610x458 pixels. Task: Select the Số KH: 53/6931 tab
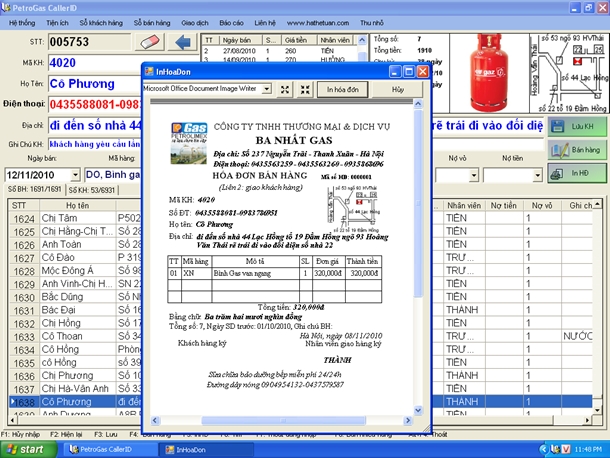coord(92,190)
